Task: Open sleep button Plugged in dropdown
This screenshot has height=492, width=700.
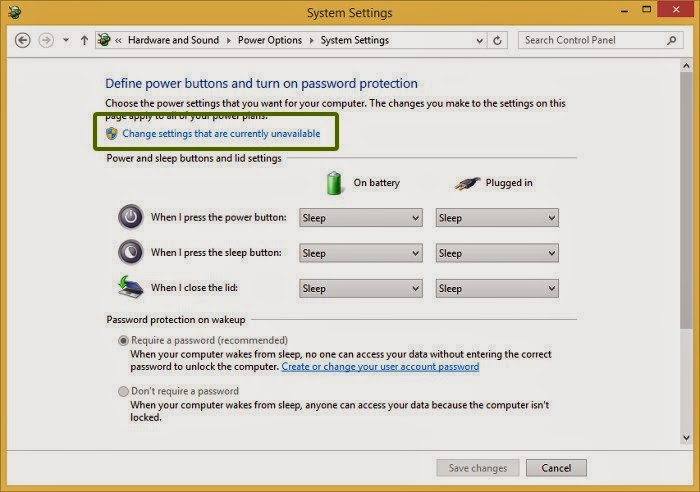Action: (497, 253)
